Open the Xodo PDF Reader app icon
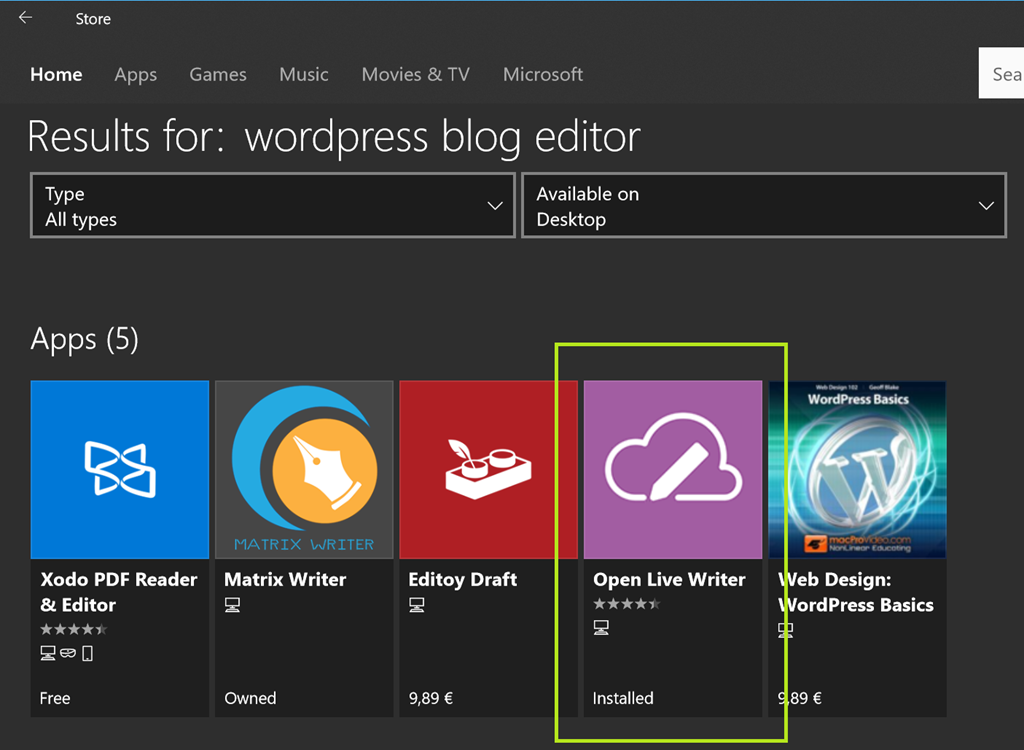 pyautogui.click(x=120, y=469)
